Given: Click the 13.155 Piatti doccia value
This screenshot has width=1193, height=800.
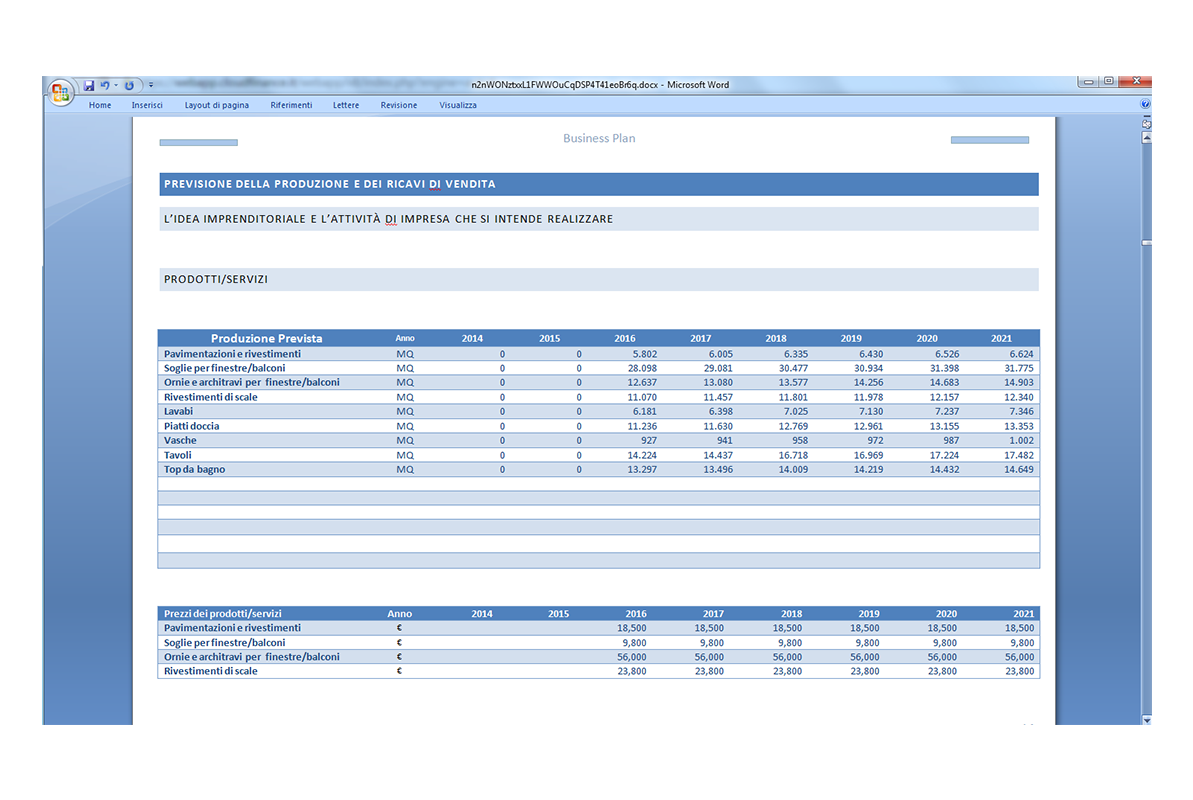Looking at the screenshot, I should pyautogui.click(x=944, y=426).
